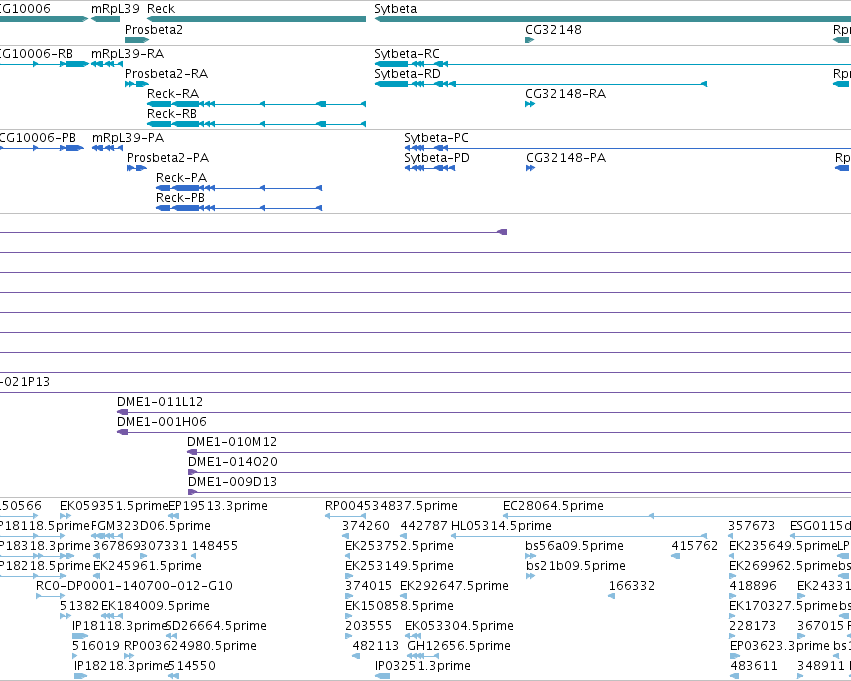This screenshot has height=681, width=851.
Task: Select feature 516019
Action: tap(96, 646)
